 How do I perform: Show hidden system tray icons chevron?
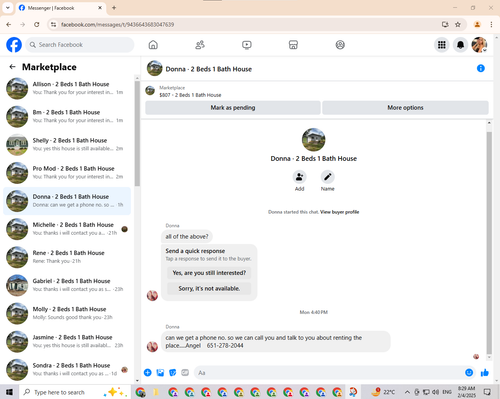point(407,392)
